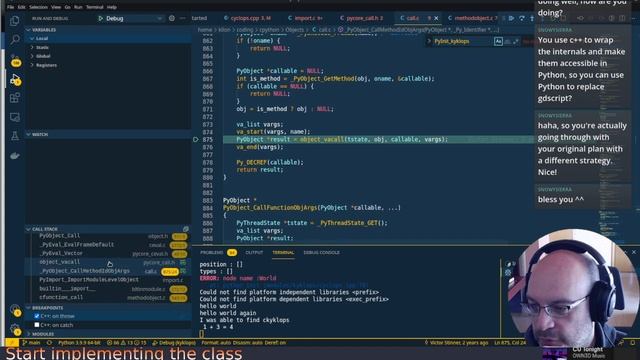
Task: Open the Accounts icon in activity bar
Action: coord(15,310)
